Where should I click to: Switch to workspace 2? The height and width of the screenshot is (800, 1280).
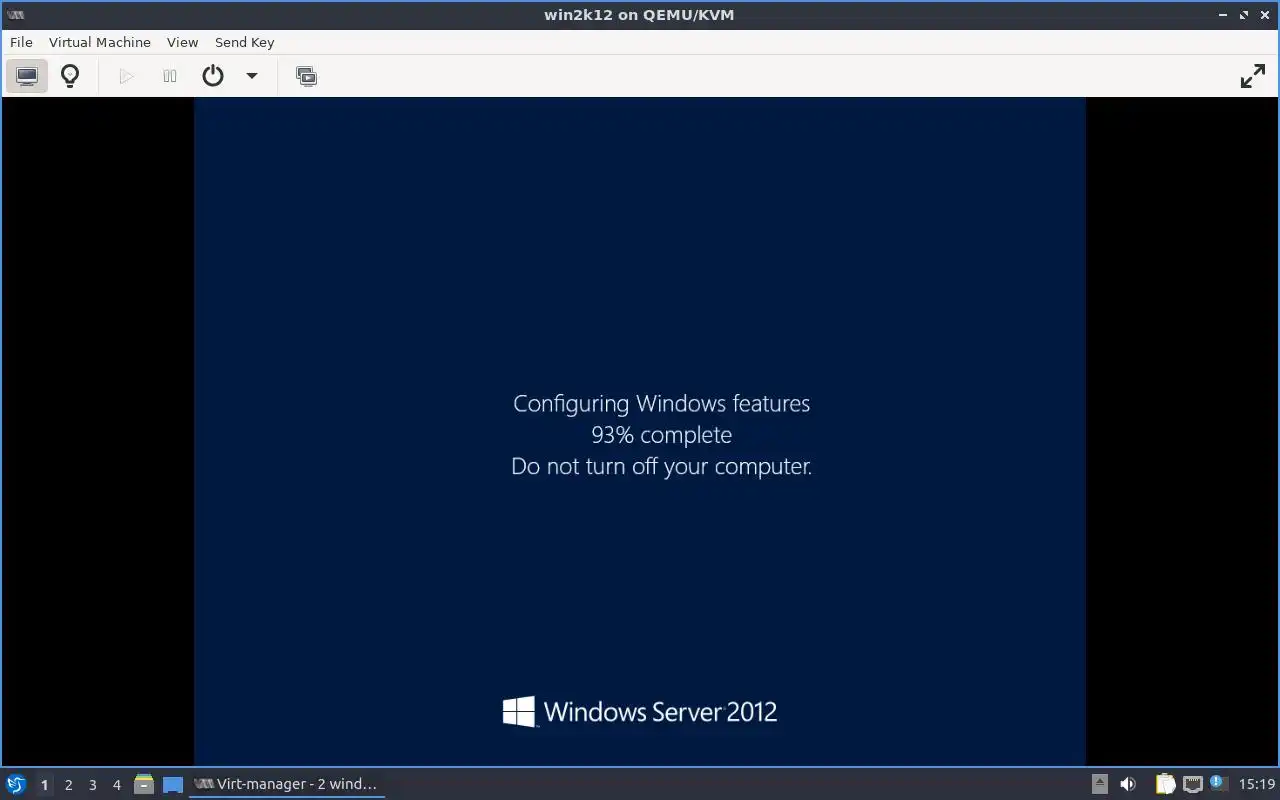(68, 785)
